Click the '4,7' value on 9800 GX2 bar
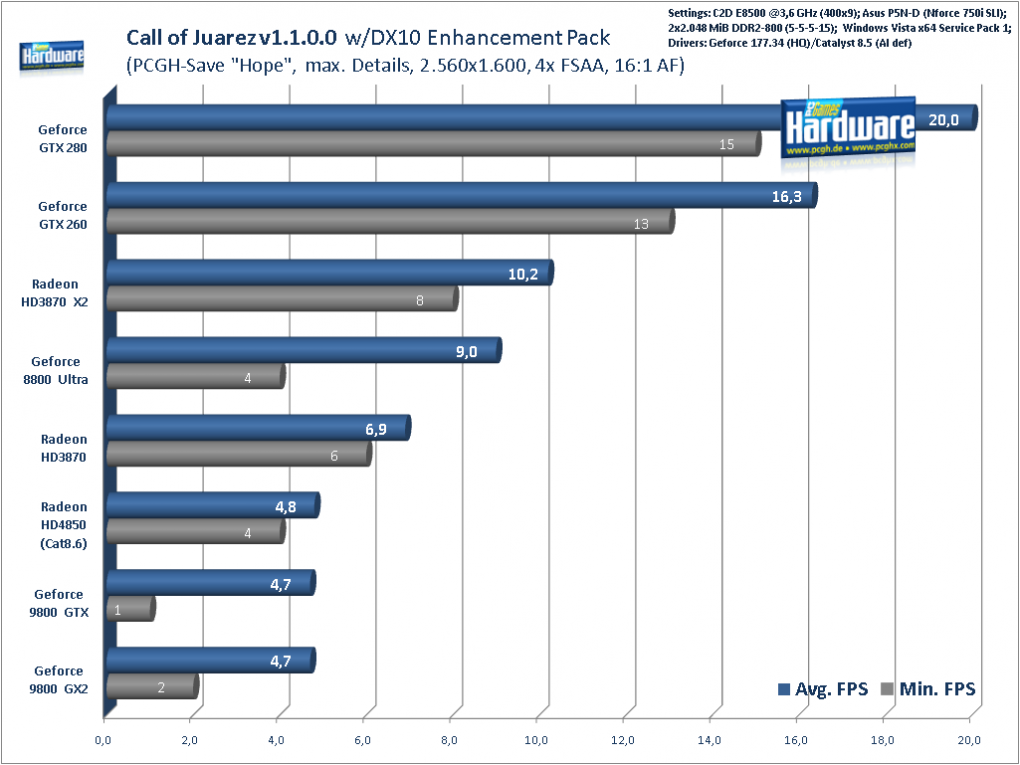 click(x=280, y=662)
